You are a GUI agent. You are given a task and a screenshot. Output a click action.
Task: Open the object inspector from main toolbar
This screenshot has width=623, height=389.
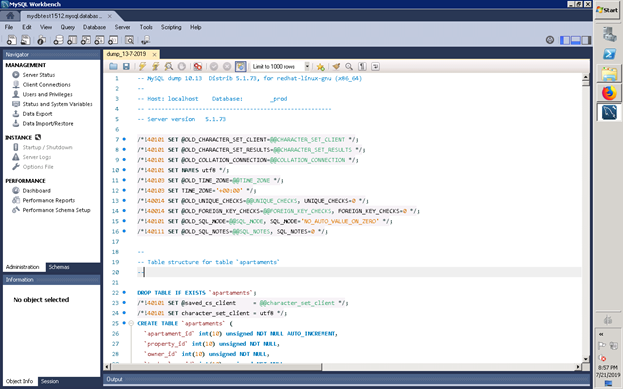[x=41, y=40]
